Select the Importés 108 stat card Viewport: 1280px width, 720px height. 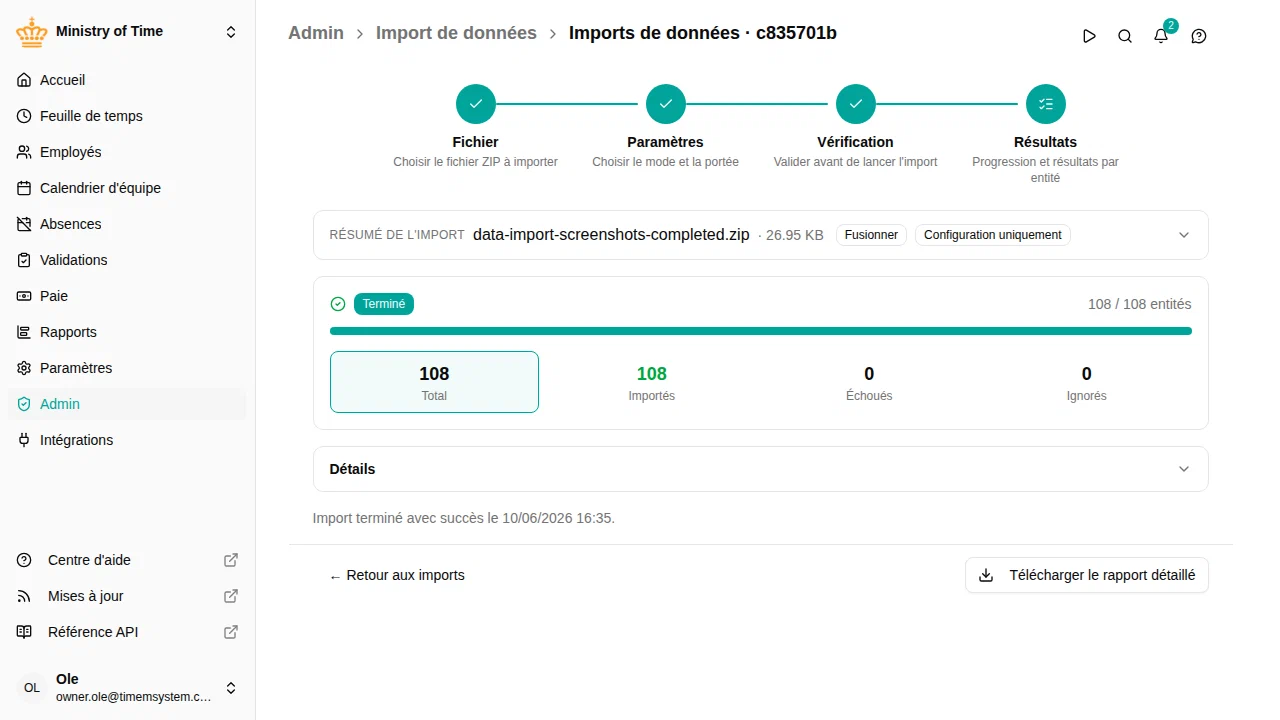652,382
